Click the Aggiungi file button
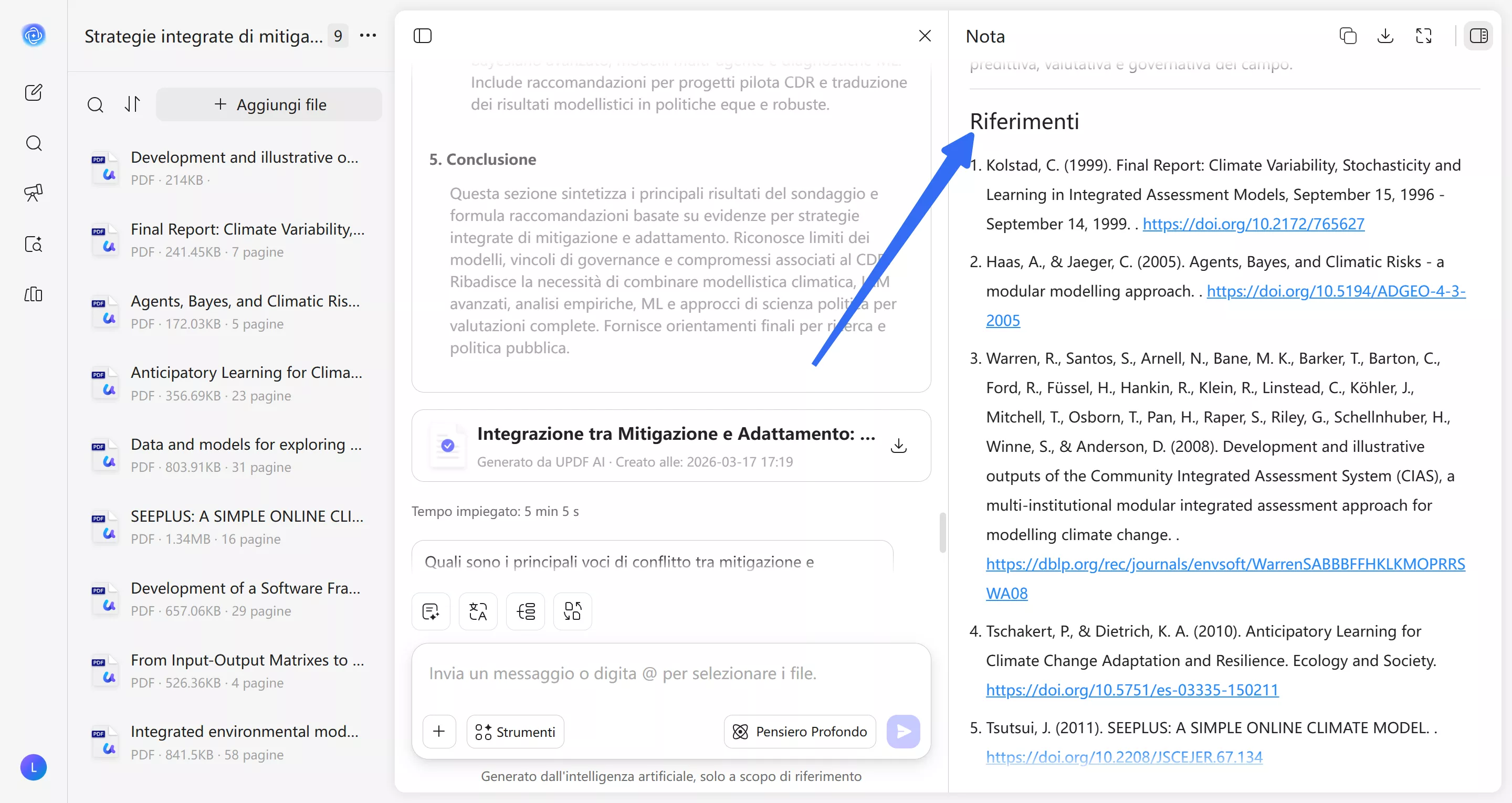Screen dimensions: 1512x803 click(269, 104)
